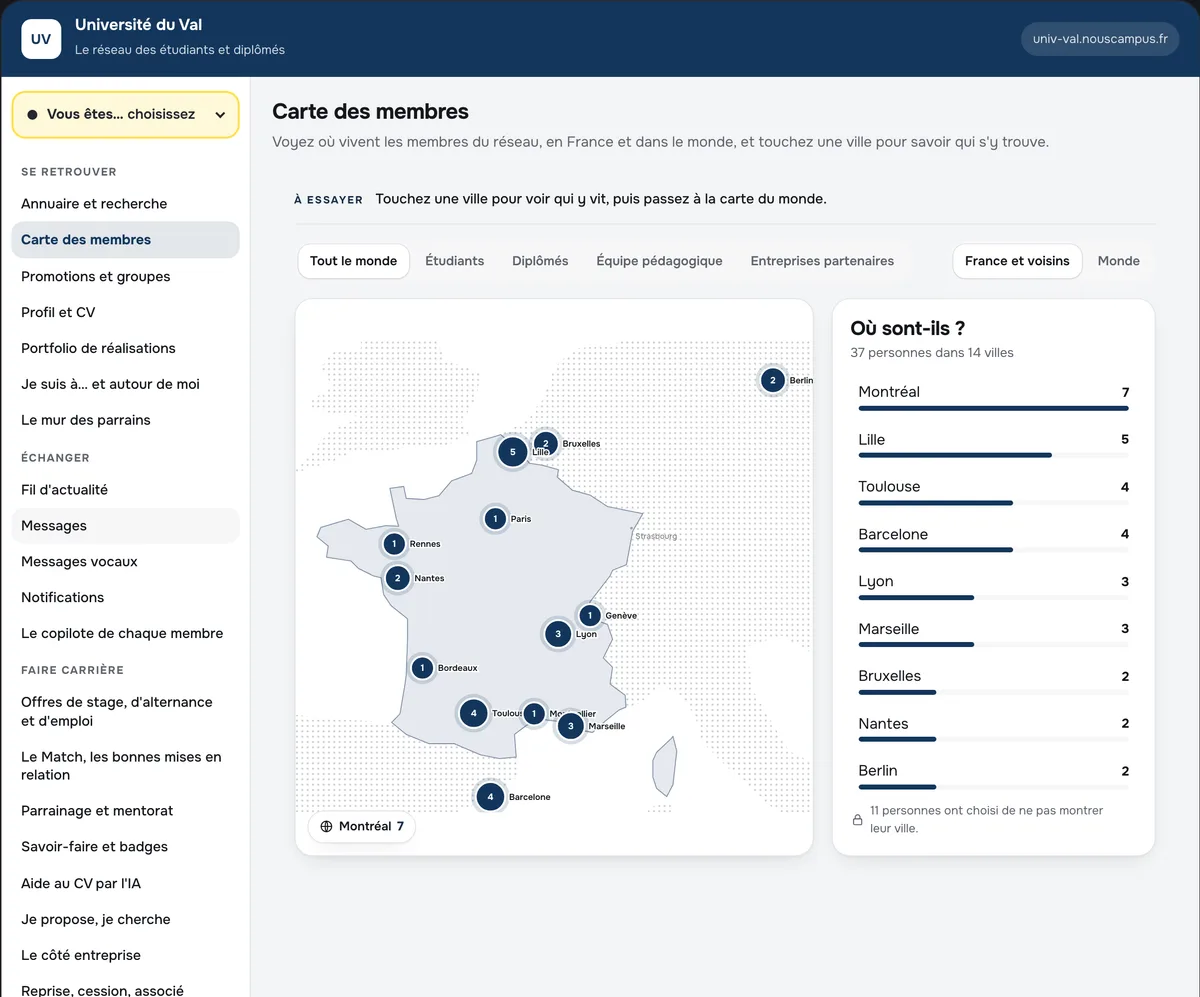Switch to the Diplômés filter tab
The width and height of the screenshot is (1200, 997).
point(540,261)
